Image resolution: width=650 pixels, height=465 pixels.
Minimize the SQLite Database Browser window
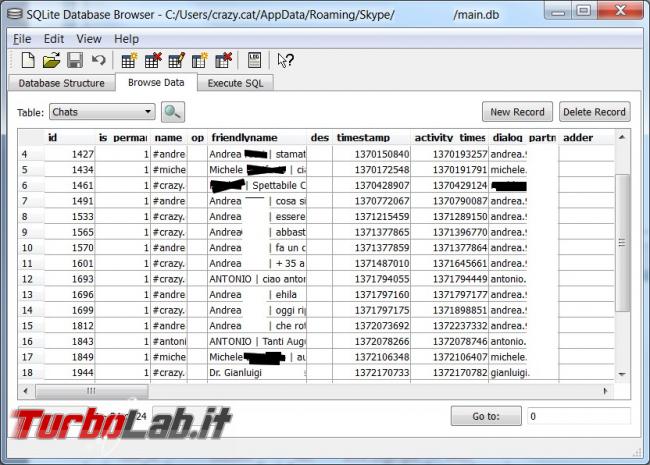(558, 10)
